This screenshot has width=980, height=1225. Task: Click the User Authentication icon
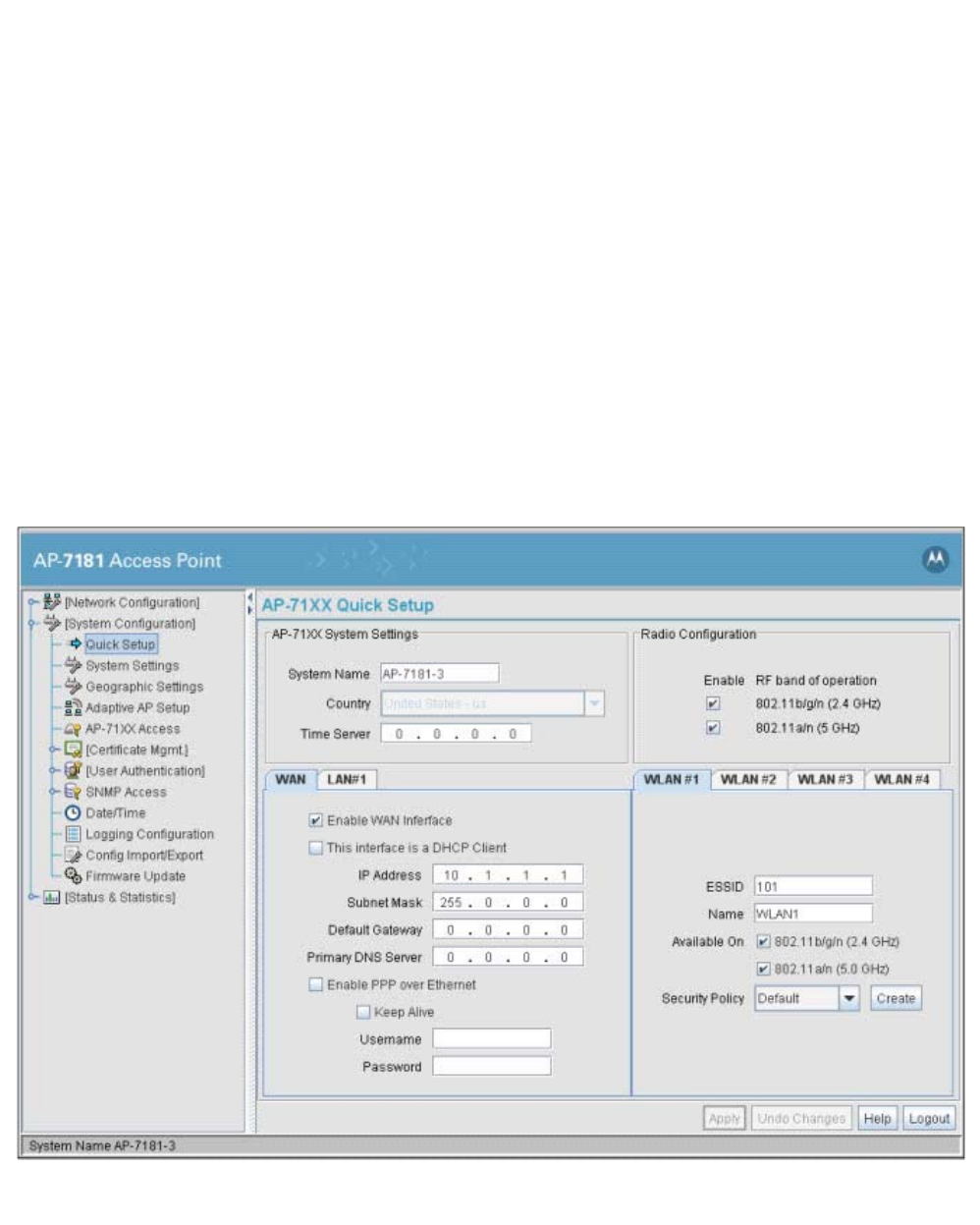73,770
